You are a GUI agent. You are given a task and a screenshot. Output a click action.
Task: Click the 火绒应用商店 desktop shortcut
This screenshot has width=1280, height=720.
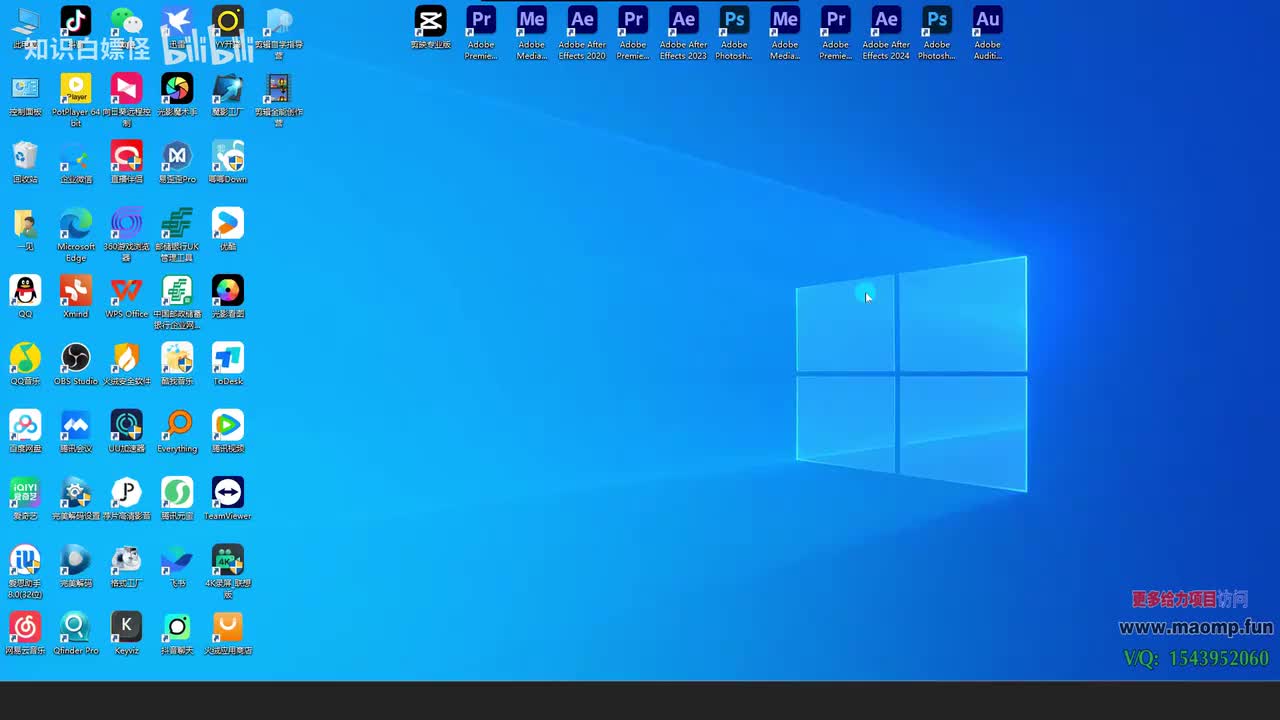(x=228, y=627)
